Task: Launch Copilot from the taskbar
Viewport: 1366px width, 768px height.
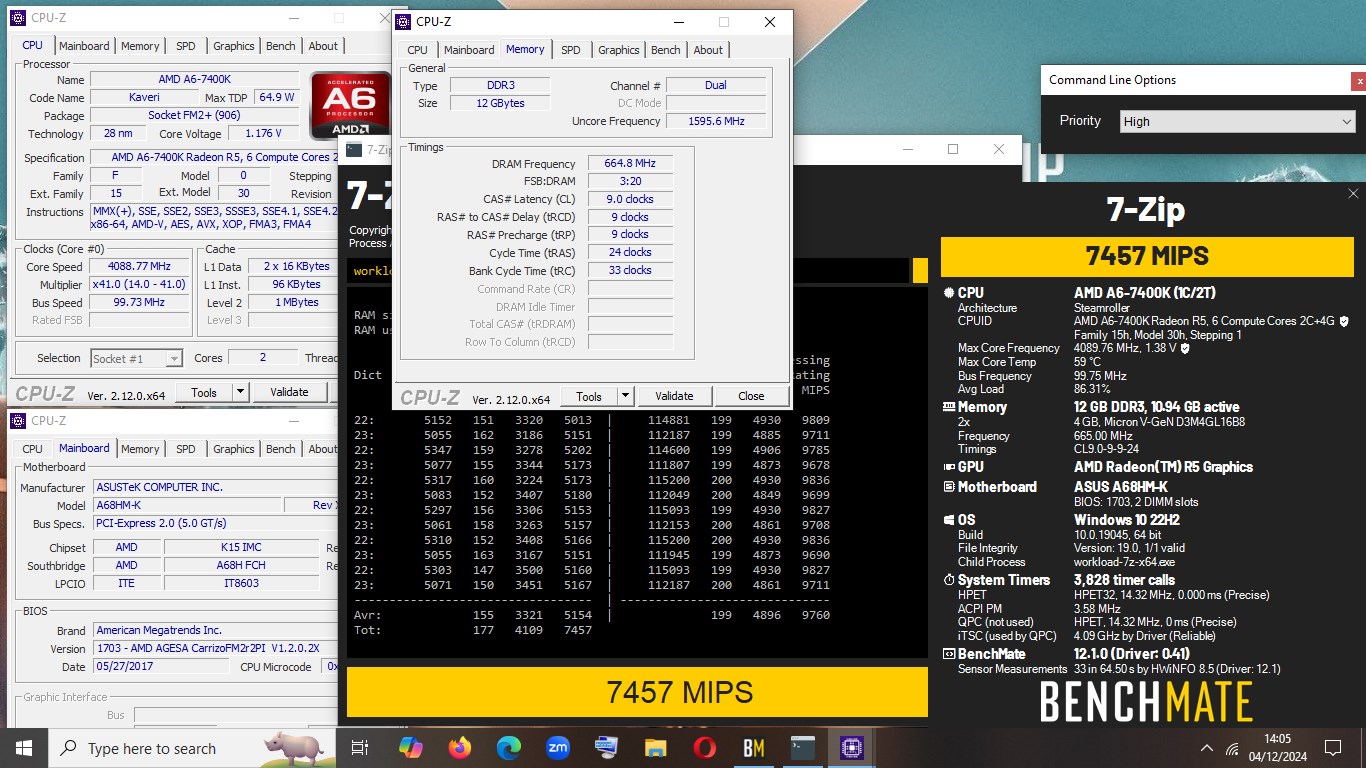Action: point(411,747)
